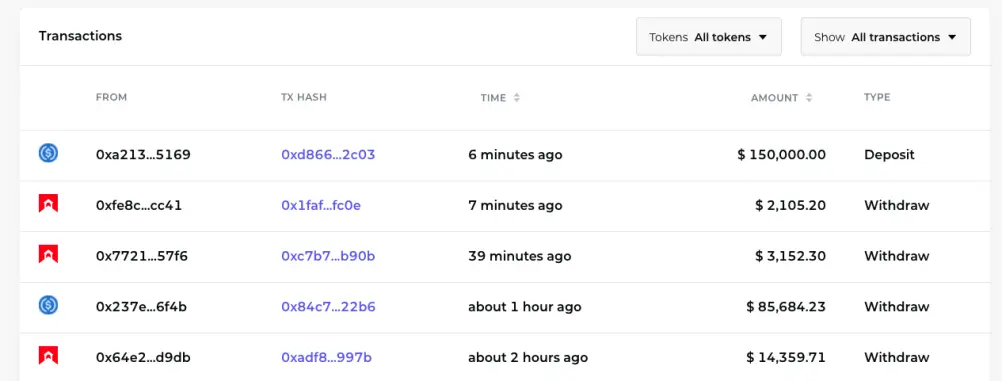Click the AMOUNT column header
Screen dimensions: 1002x381
[775, 98]
